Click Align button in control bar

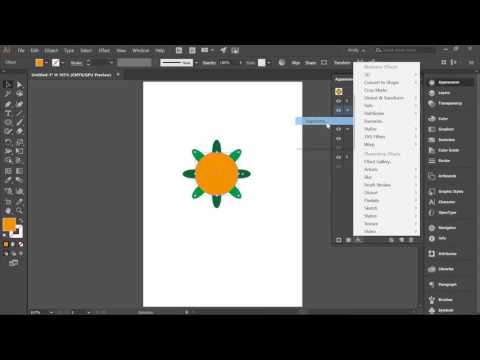[x=296, y=63]
